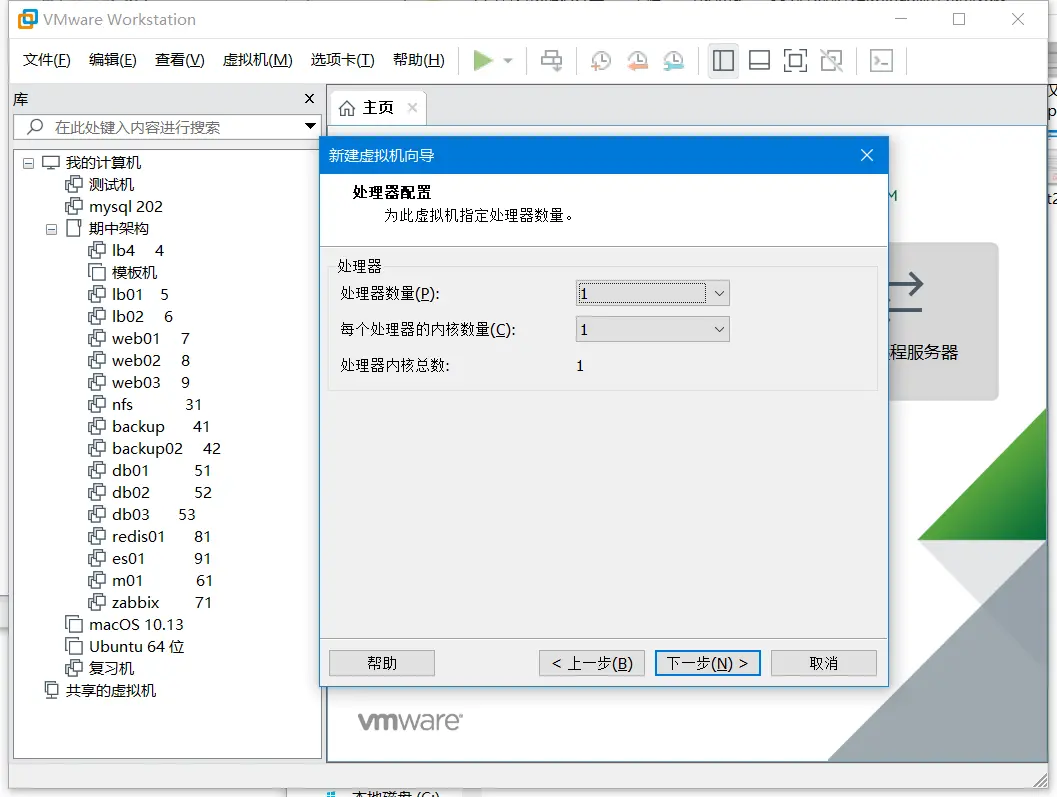Open the power options dropdown arrow beside play
This screenshot has width=1057, height=797.
tap(508, 61)
